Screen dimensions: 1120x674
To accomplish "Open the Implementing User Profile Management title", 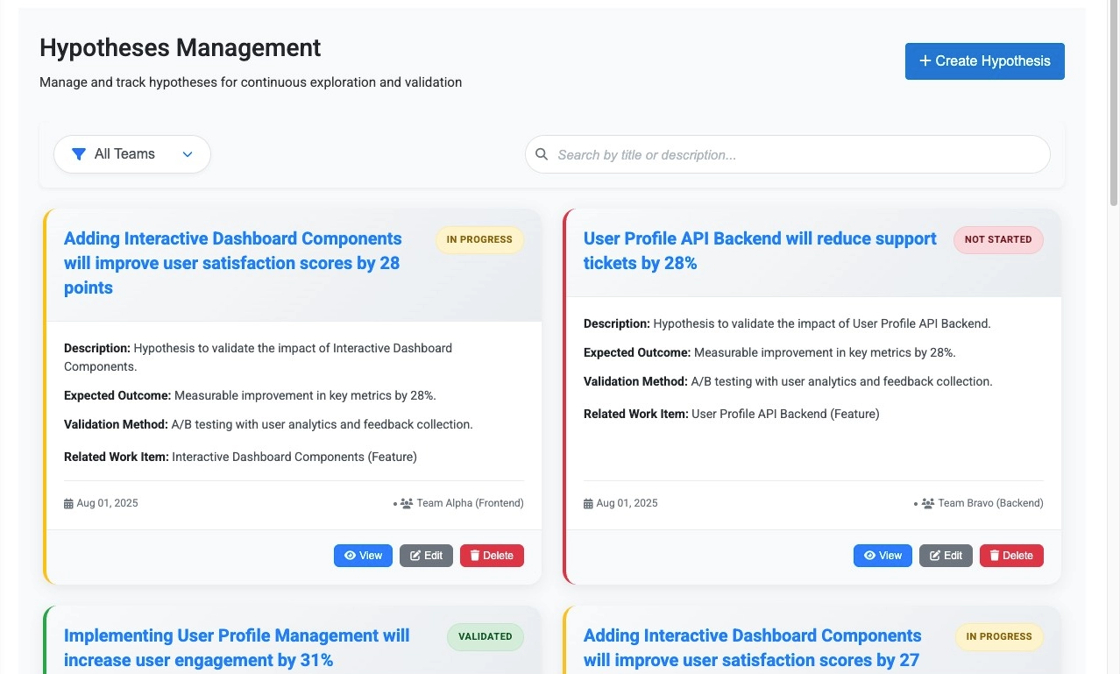I will pos(236,648).
